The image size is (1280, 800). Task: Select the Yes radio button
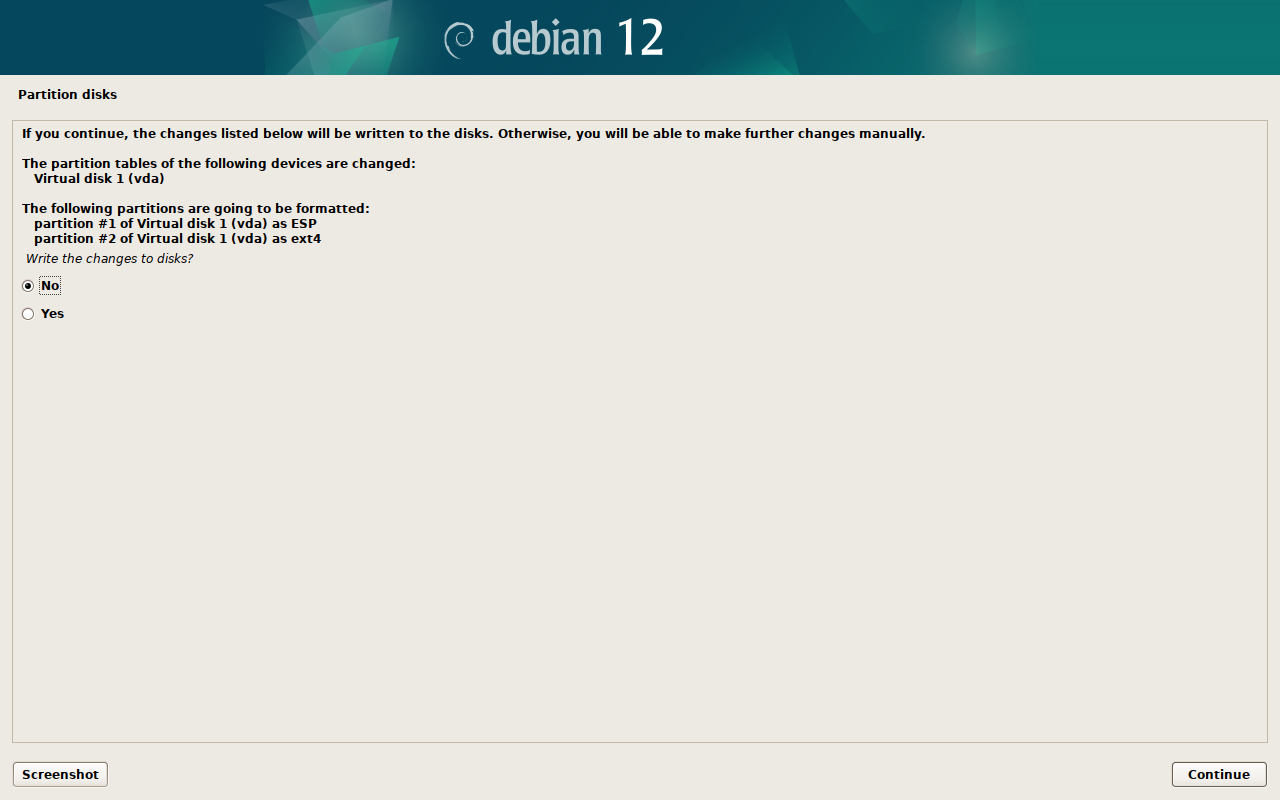coord(28,314)
